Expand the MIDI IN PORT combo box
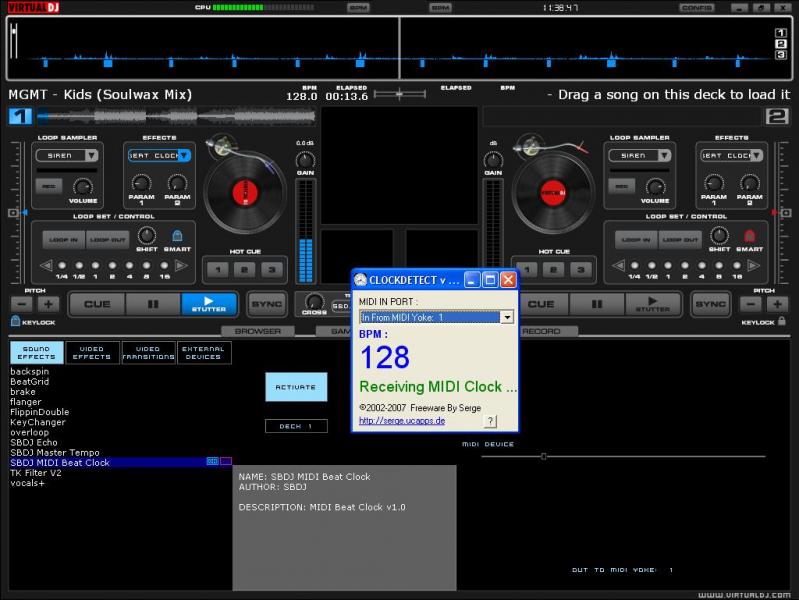This screenshot has height=600, width=799. (x=507, y=317)
